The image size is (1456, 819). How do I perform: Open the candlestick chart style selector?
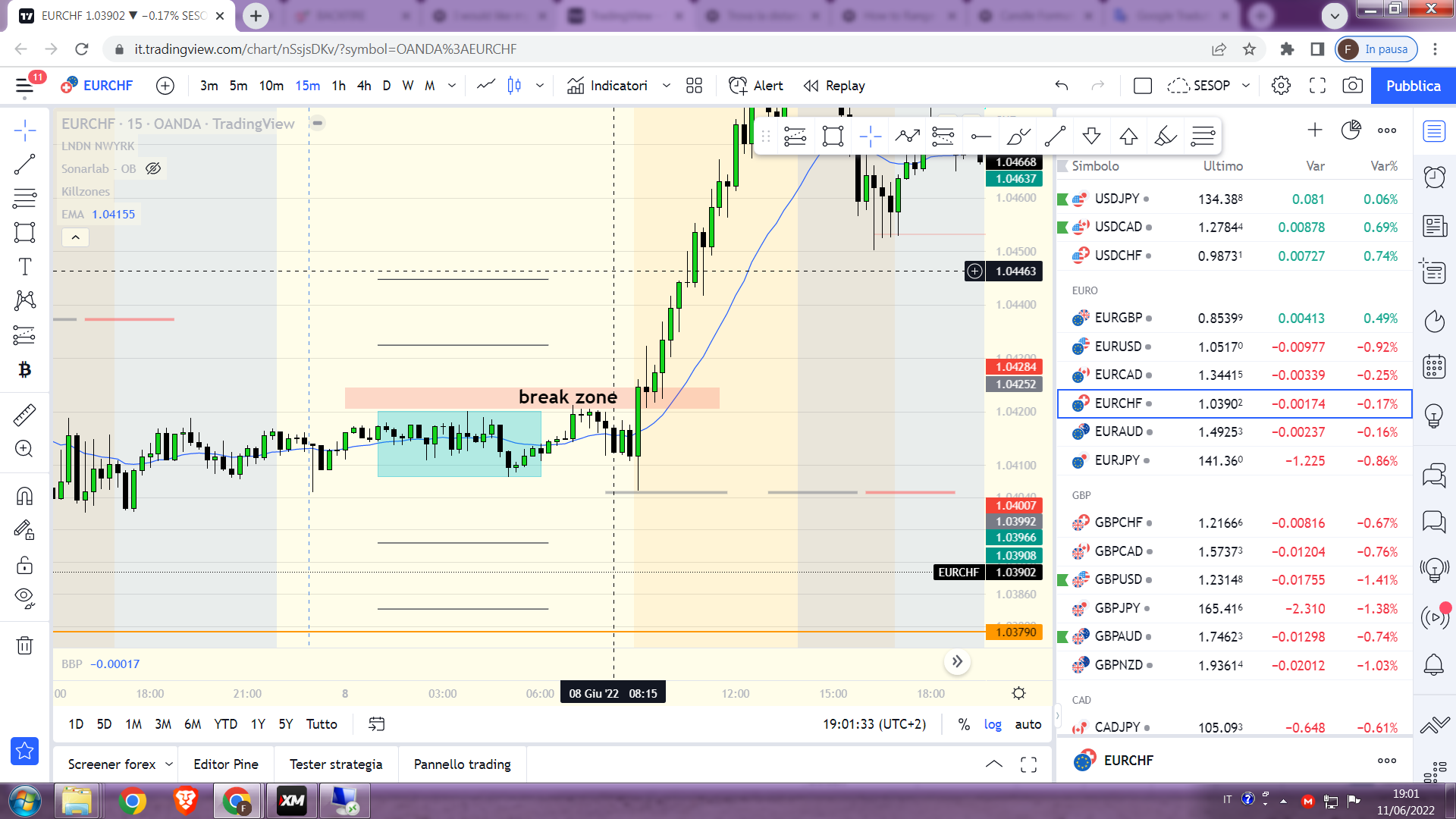(514, 86)
